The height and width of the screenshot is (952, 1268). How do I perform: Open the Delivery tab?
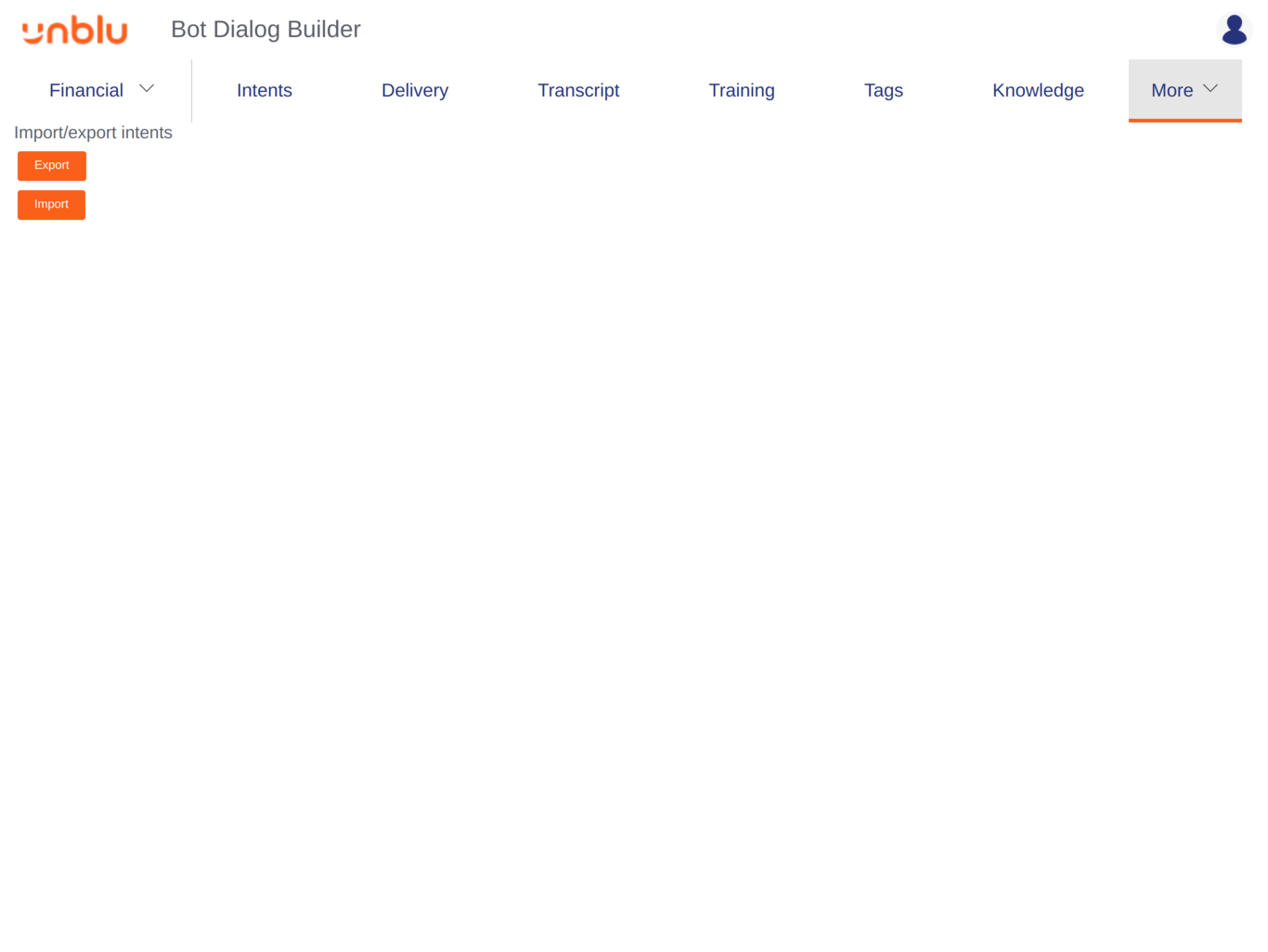pos(414,90)
